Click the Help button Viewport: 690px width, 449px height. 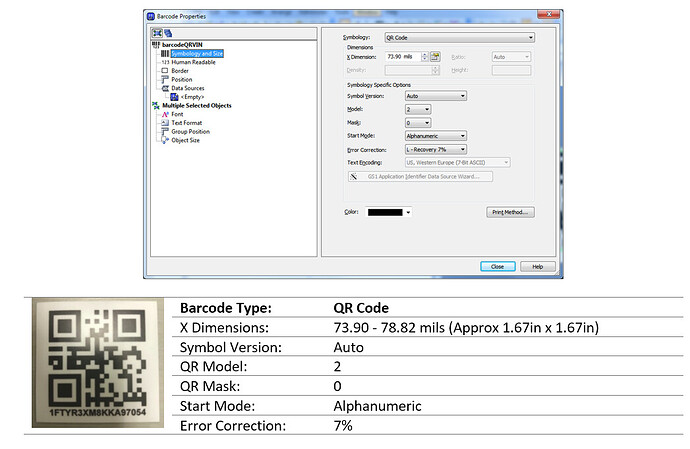click(538, 266)
